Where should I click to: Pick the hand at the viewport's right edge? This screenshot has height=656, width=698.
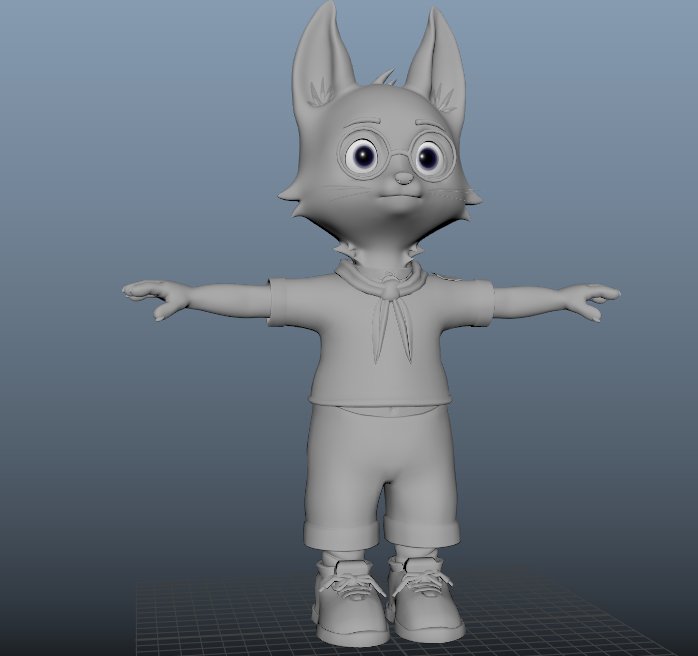point(596,299)
